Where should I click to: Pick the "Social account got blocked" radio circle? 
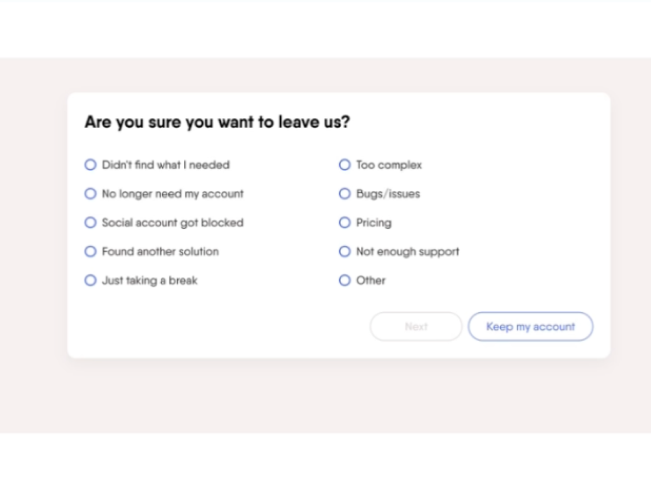[91, 223]
